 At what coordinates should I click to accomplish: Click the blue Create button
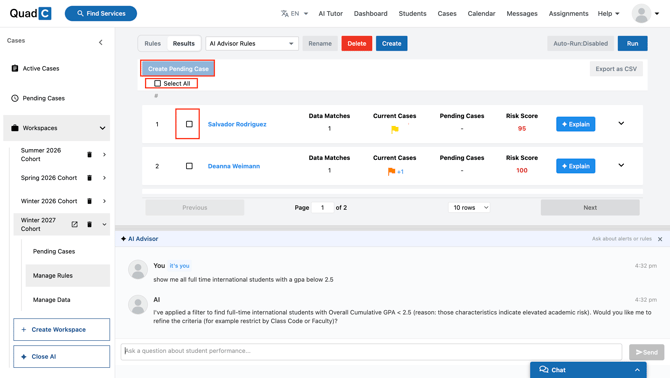pos(391,44)
